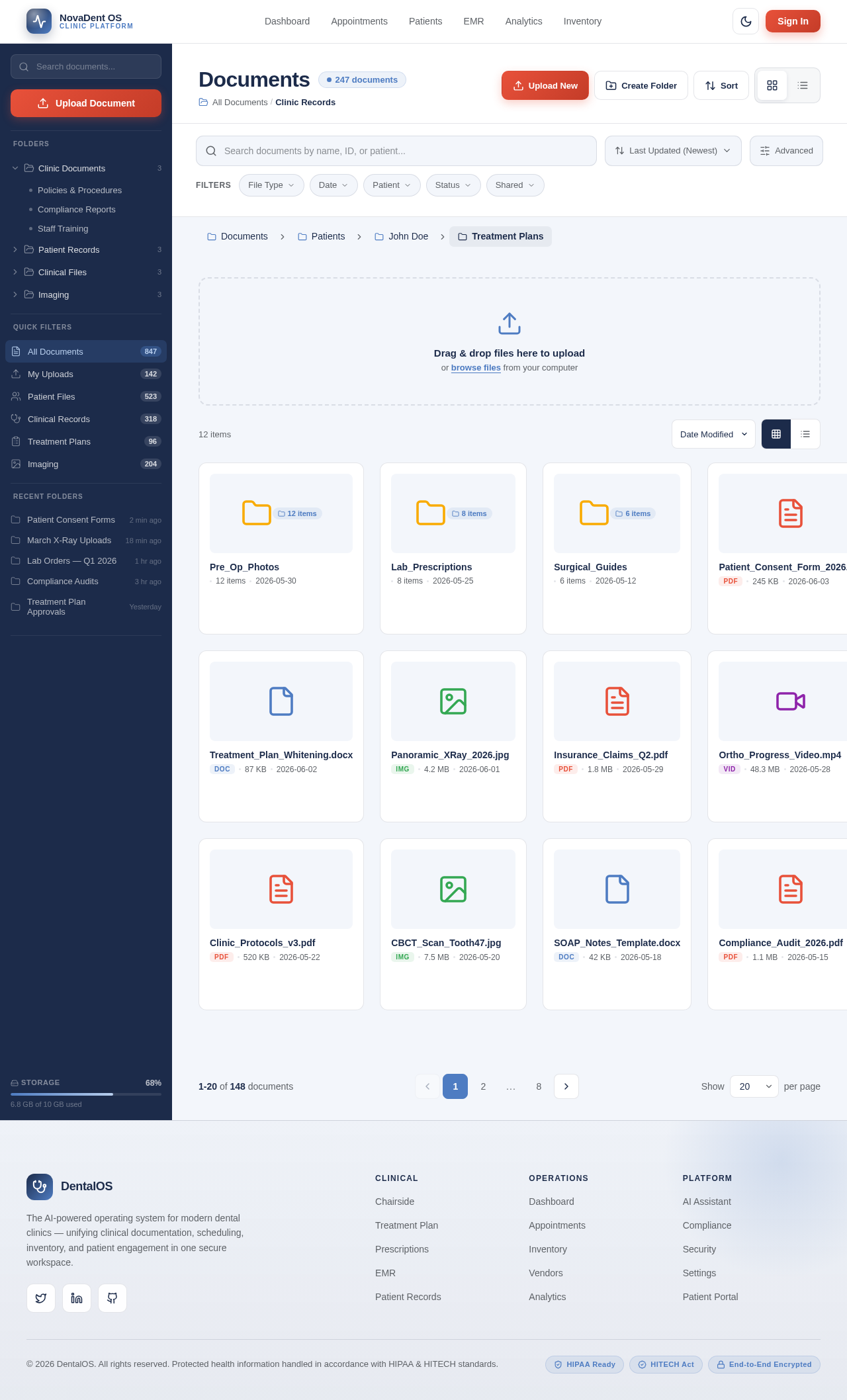Screen dimensions: 847x1400
Task: Select the Patients breadcrumb
Action: (322, 236)
